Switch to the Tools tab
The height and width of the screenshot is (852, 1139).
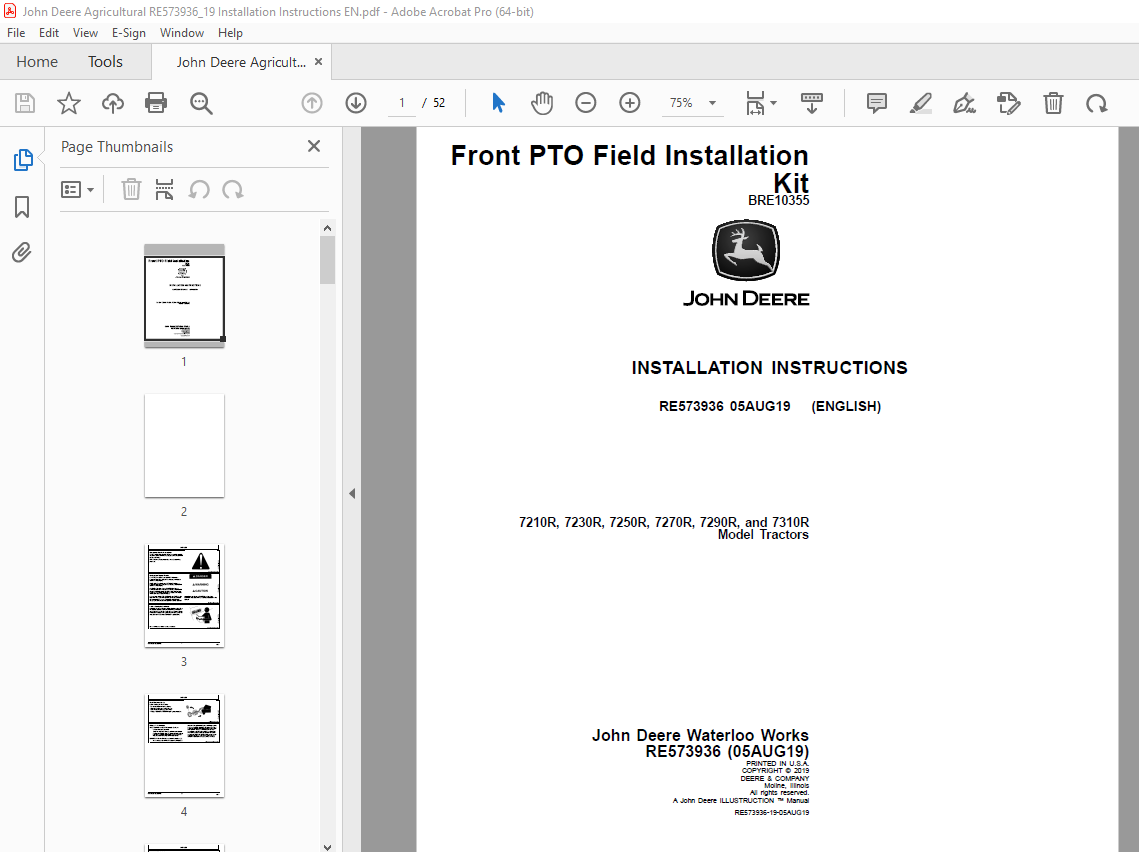[105, 62]
